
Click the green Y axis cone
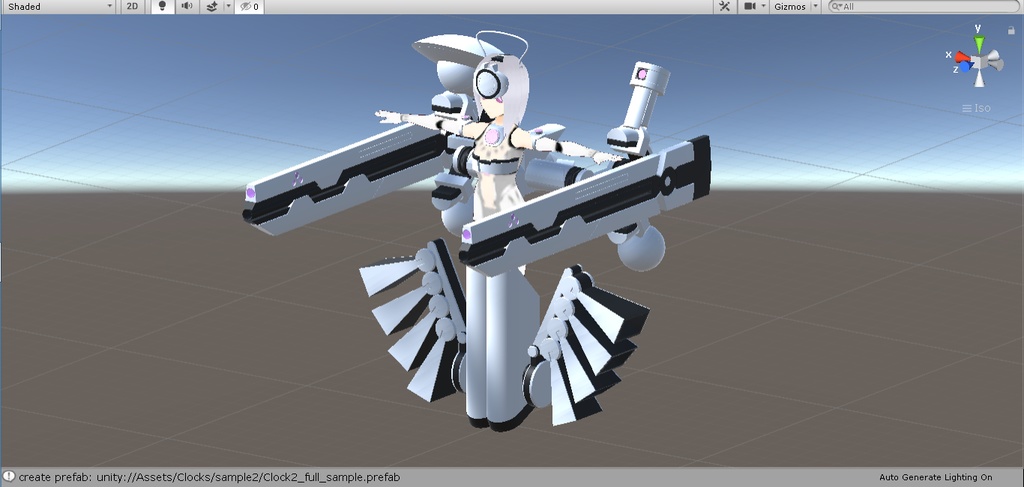pos(979,44)
